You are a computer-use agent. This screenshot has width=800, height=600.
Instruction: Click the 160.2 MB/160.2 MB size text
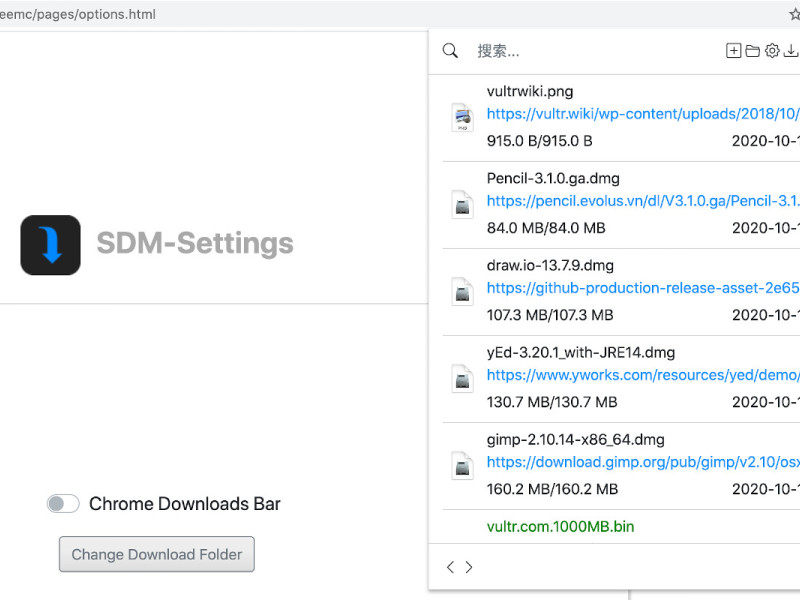pyautogui.click(x=553, y=489)
